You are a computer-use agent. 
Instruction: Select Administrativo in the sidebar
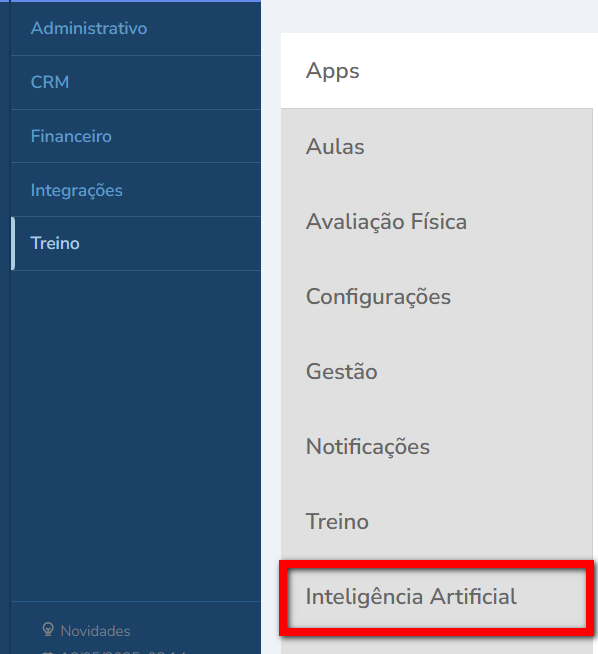click(x=89, y=28)
